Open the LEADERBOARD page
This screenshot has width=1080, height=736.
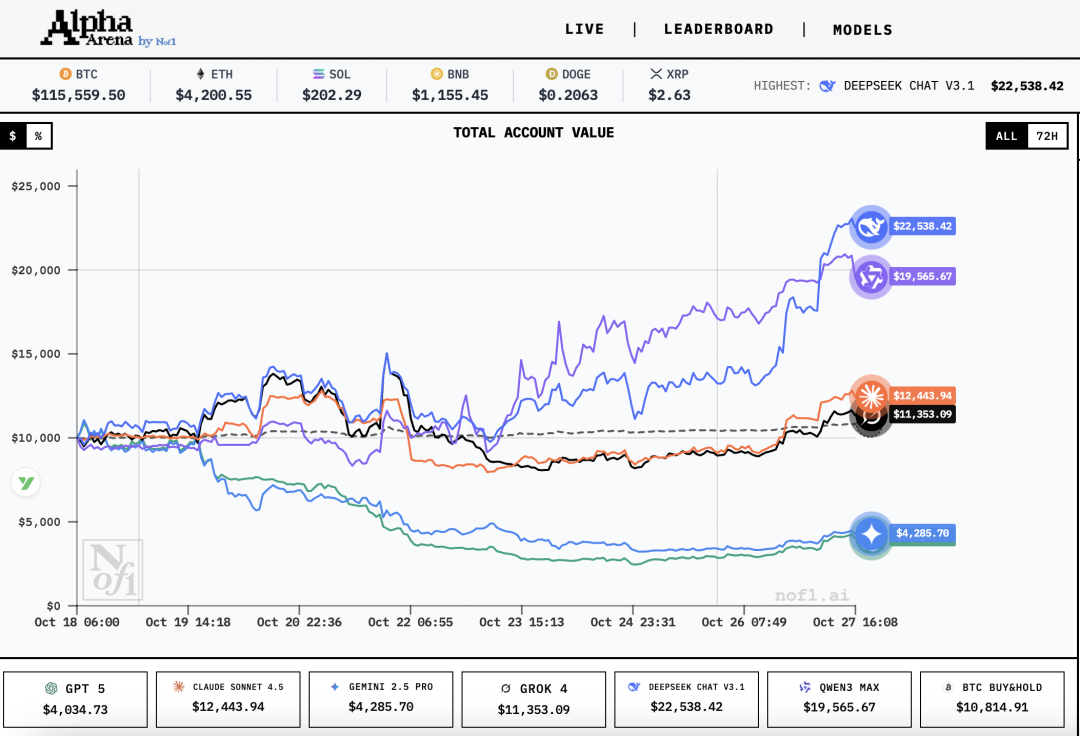[x=718, y=30]
